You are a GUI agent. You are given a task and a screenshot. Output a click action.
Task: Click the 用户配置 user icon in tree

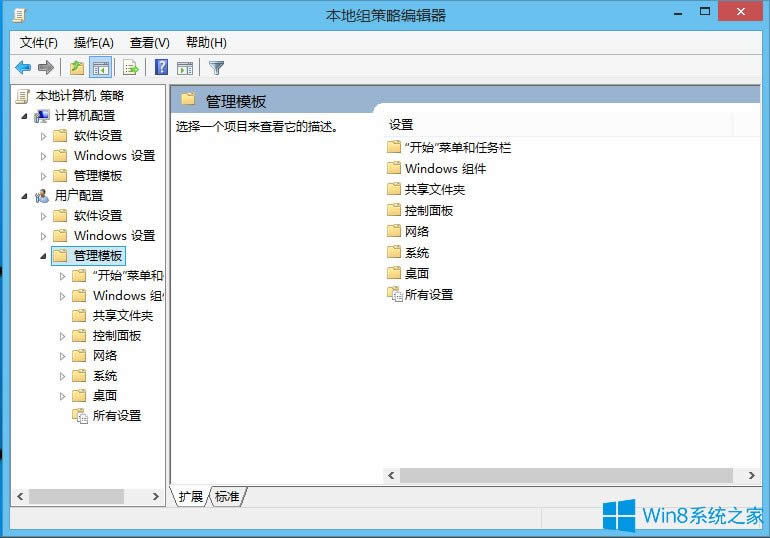point(42,196)
